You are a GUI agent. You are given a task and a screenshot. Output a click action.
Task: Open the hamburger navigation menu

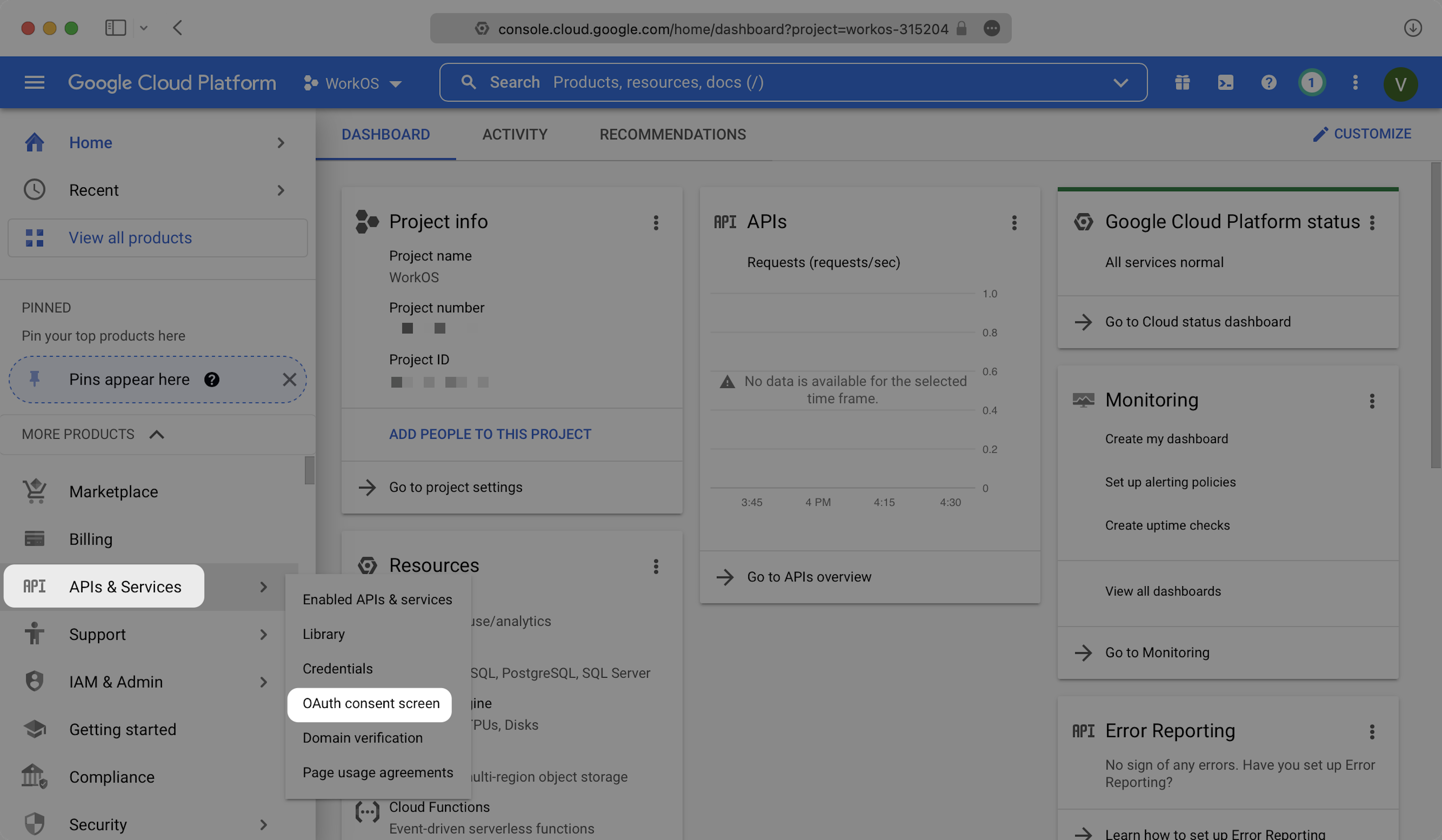(x=34, y=82)
